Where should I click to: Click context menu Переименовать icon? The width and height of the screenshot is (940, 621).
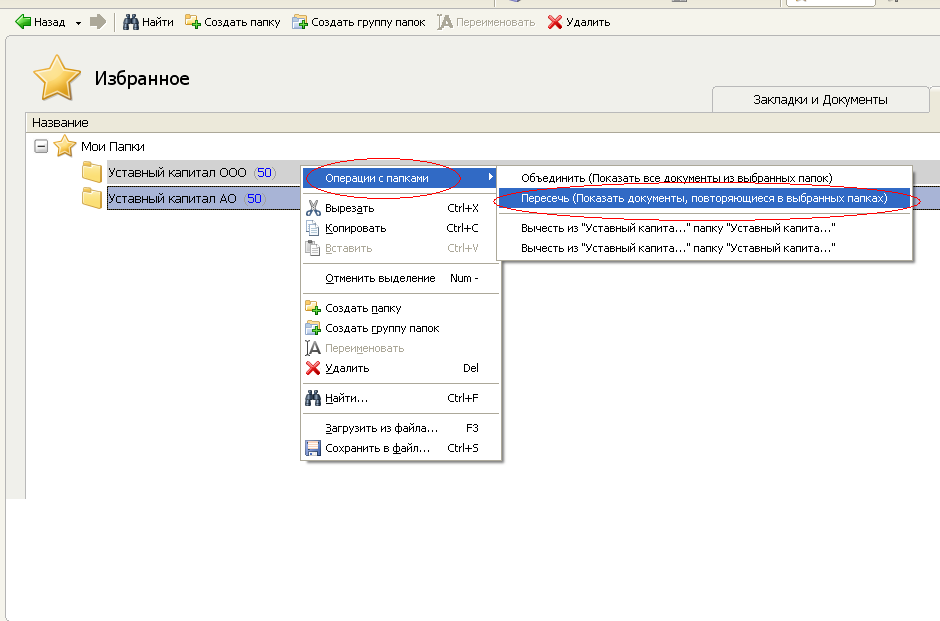313,348
